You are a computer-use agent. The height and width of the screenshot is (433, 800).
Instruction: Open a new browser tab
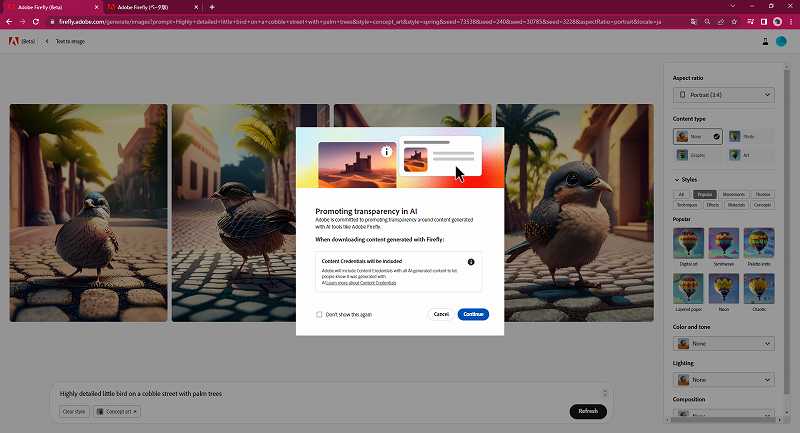(212, 7)
